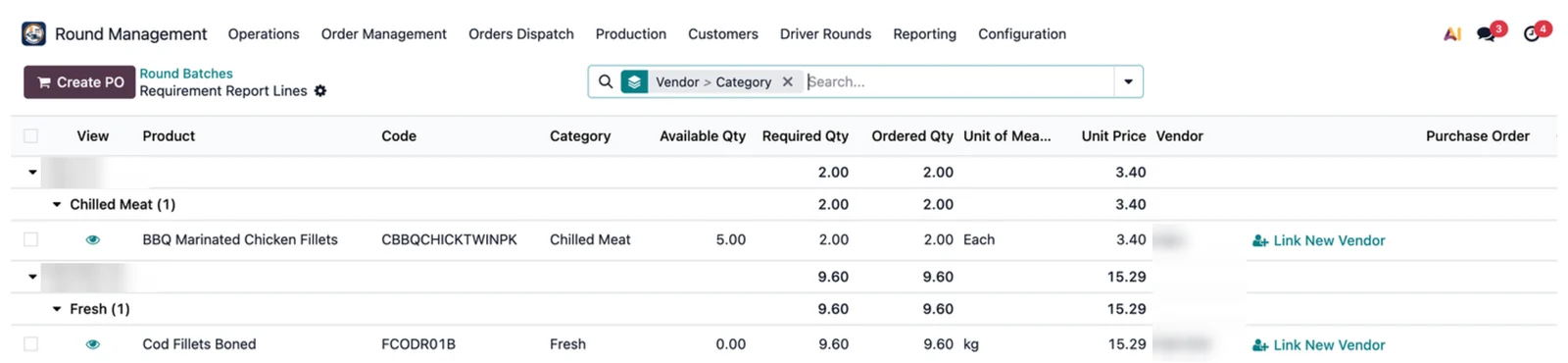Open the settings gear beside Requirement Report Lines
The width and height of the screenshot is (1568, 363).
click(x=320, y=91)
